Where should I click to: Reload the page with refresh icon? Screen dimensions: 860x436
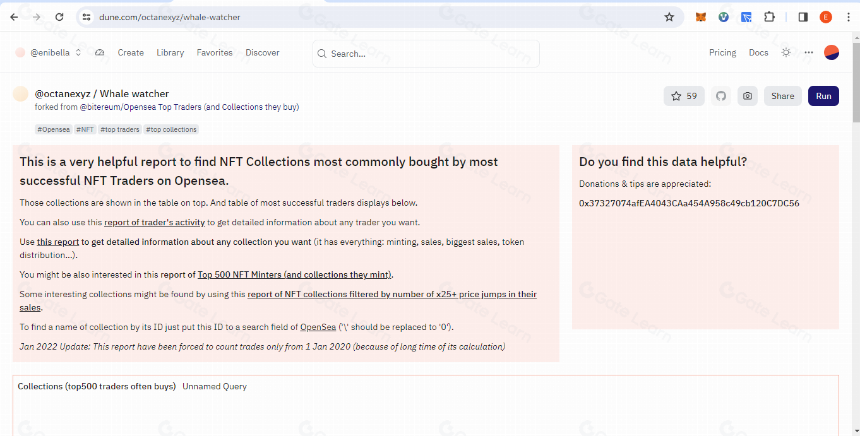coord(59,17)
